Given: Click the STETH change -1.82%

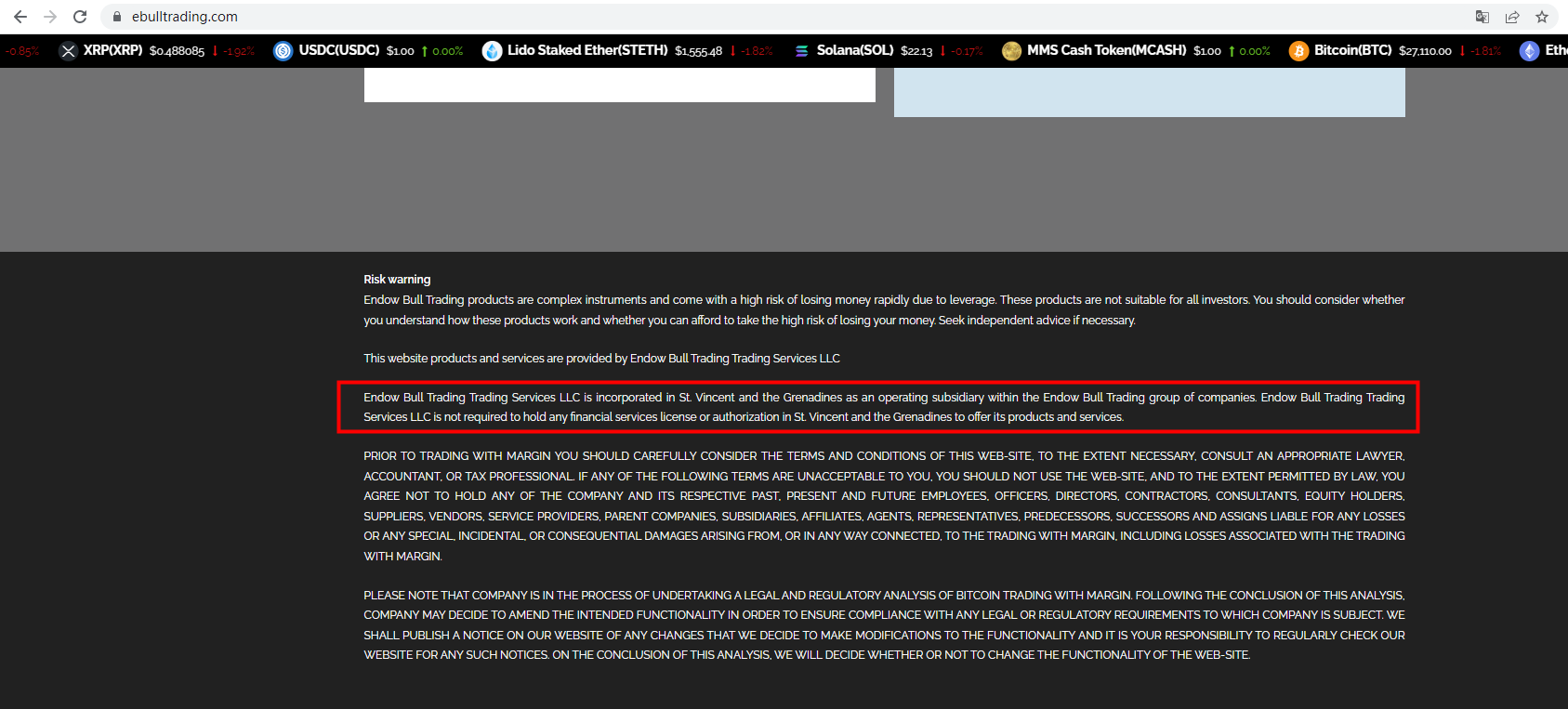Looking at the screenshot, I should 753,51.
